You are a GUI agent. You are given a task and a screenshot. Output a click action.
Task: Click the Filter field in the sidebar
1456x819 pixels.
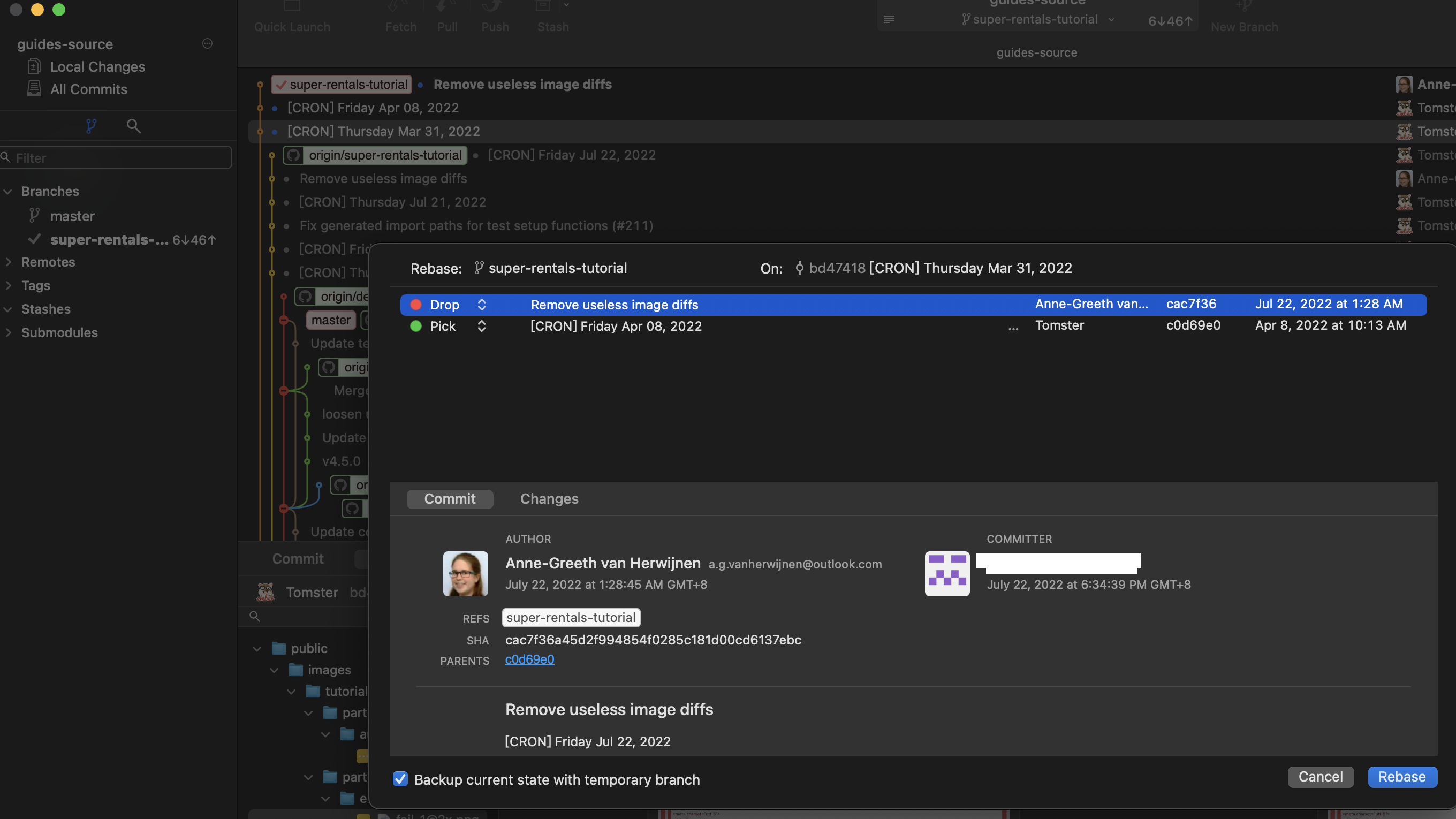tap(116, 158)
